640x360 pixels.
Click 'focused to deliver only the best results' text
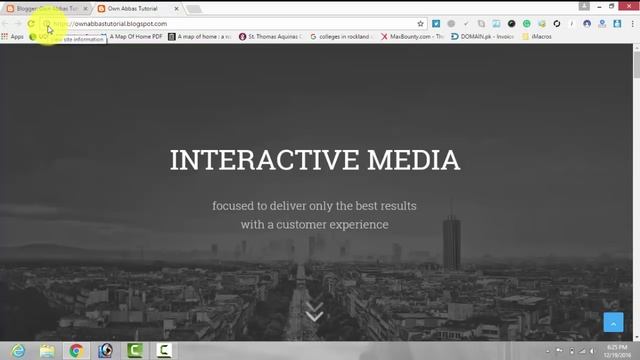tap(314, 206)
